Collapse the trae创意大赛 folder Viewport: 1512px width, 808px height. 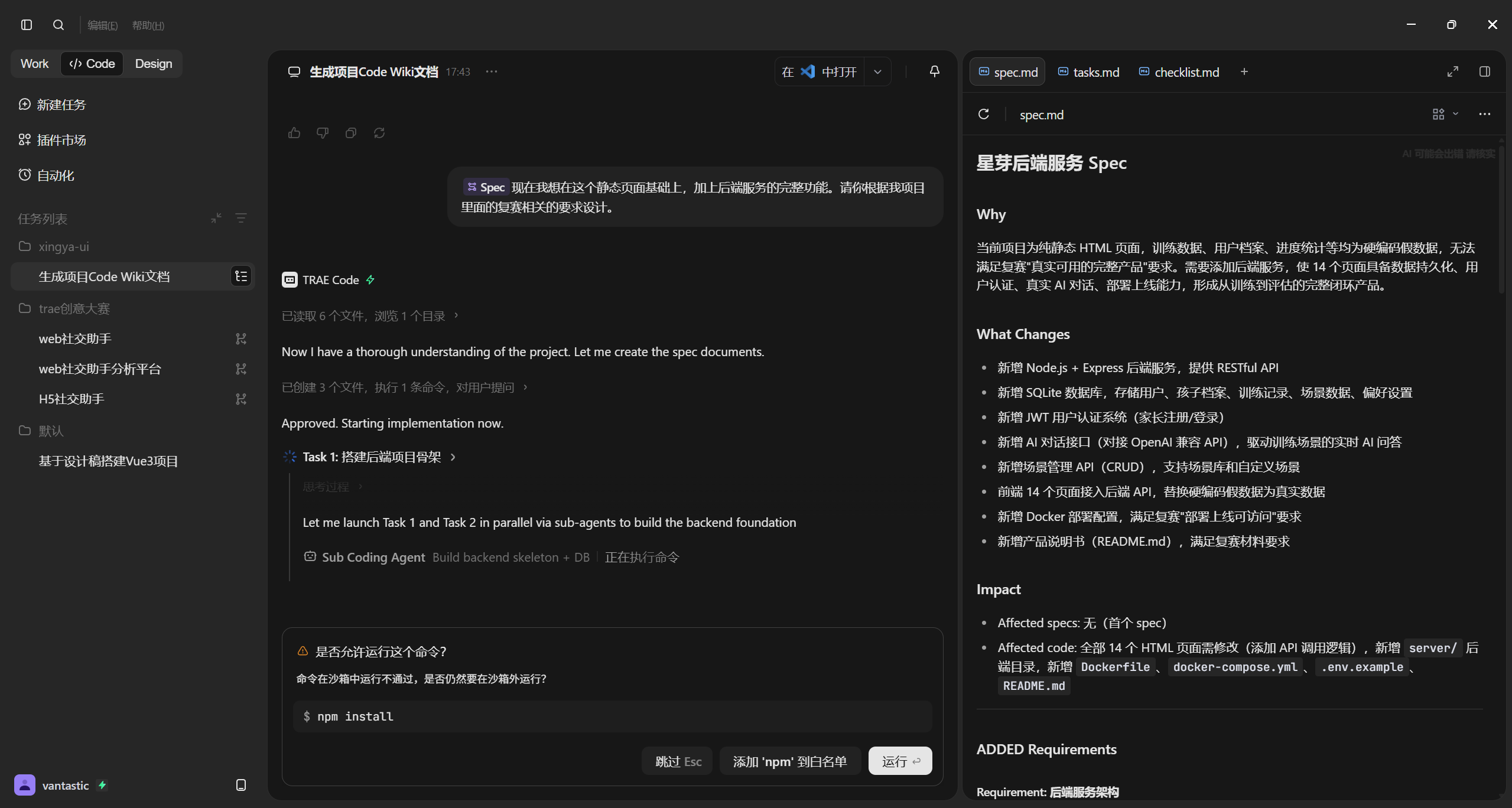coord(64,308)
